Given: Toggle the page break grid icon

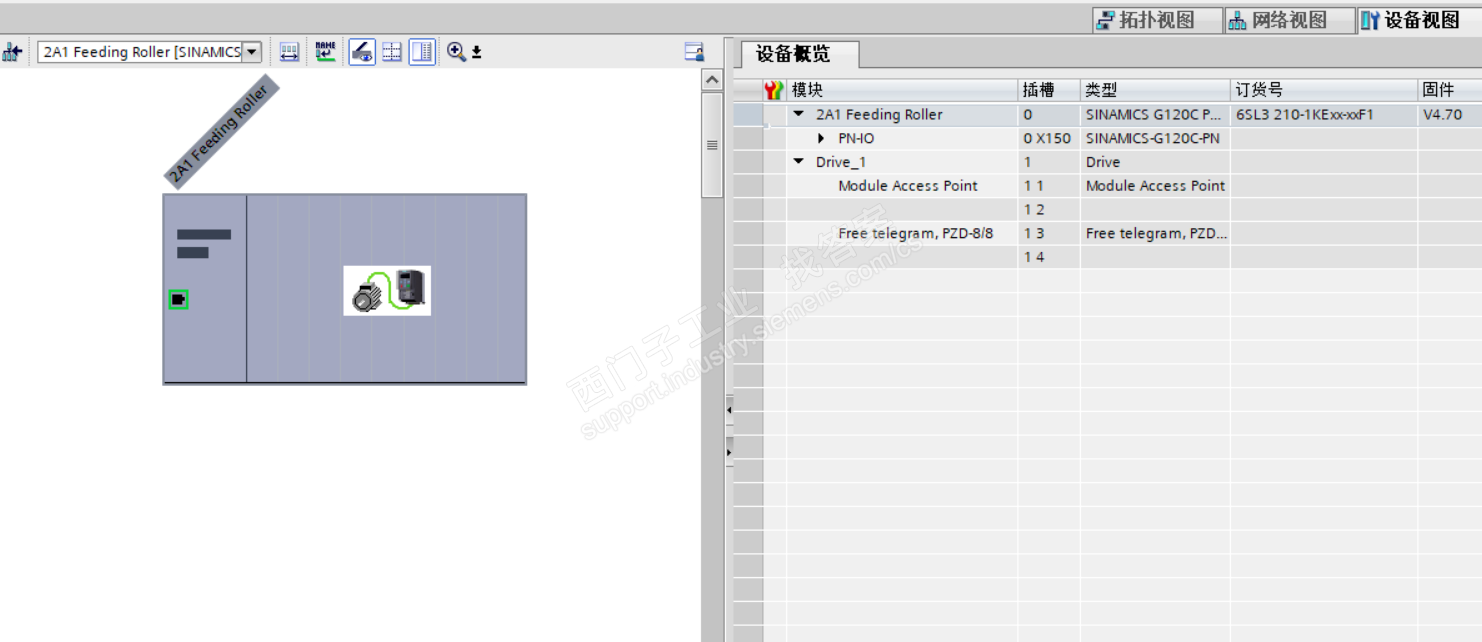Looking at the screenshot, I should 392,52.
